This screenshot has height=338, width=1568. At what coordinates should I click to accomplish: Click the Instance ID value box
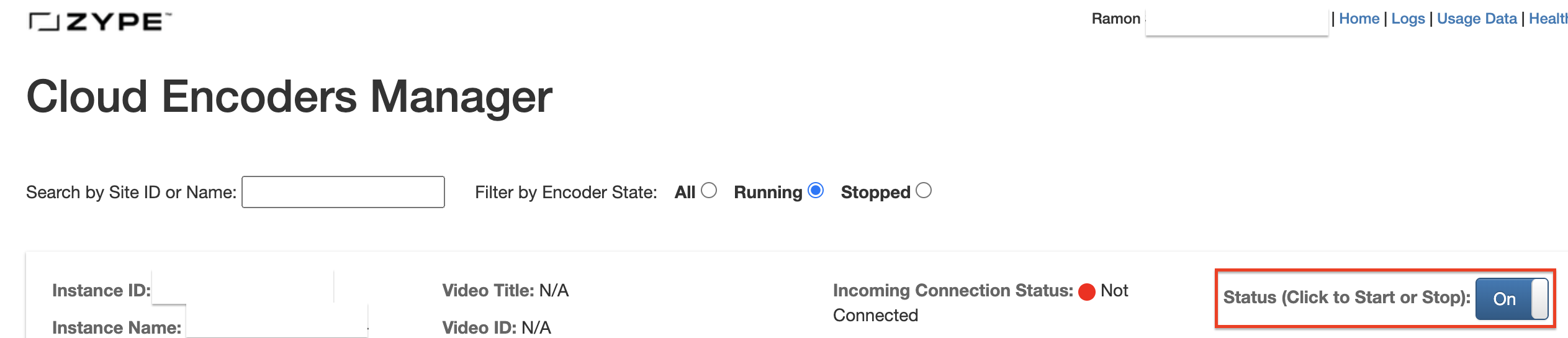coord(243,287)
